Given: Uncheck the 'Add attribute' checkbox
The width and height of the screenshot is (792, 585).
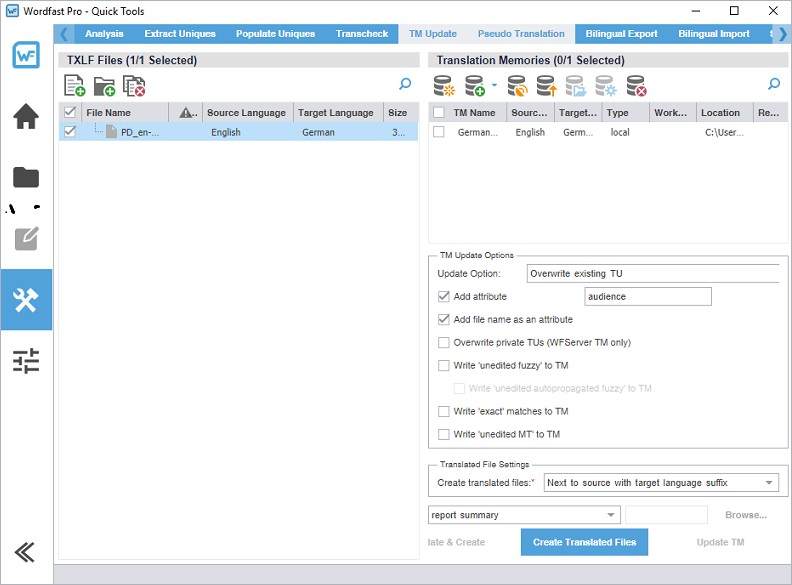Looking at the screenshot, I should click(x=444, y=296).
